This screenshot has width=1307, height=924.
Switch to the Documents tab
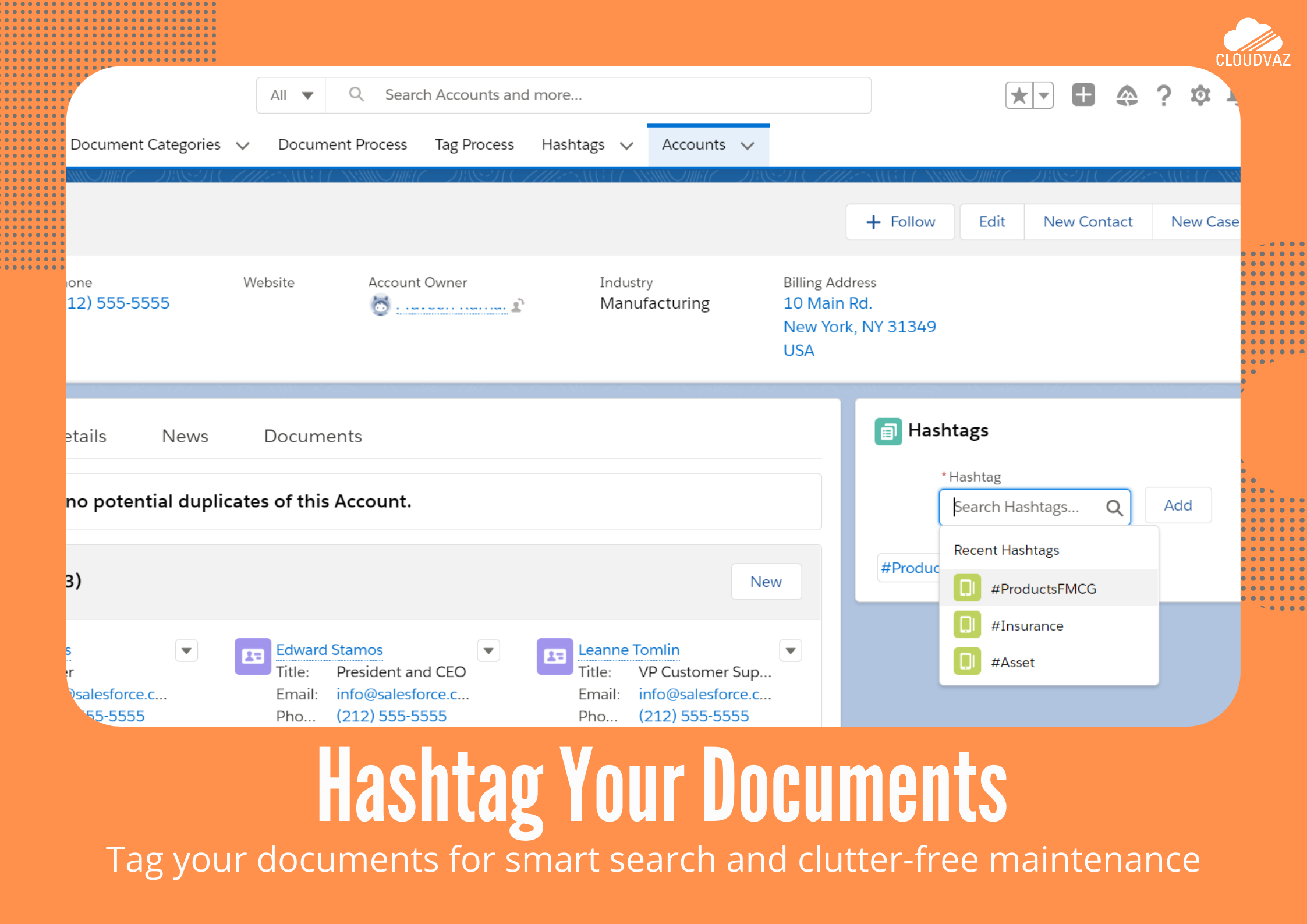(x=313, y=436)
